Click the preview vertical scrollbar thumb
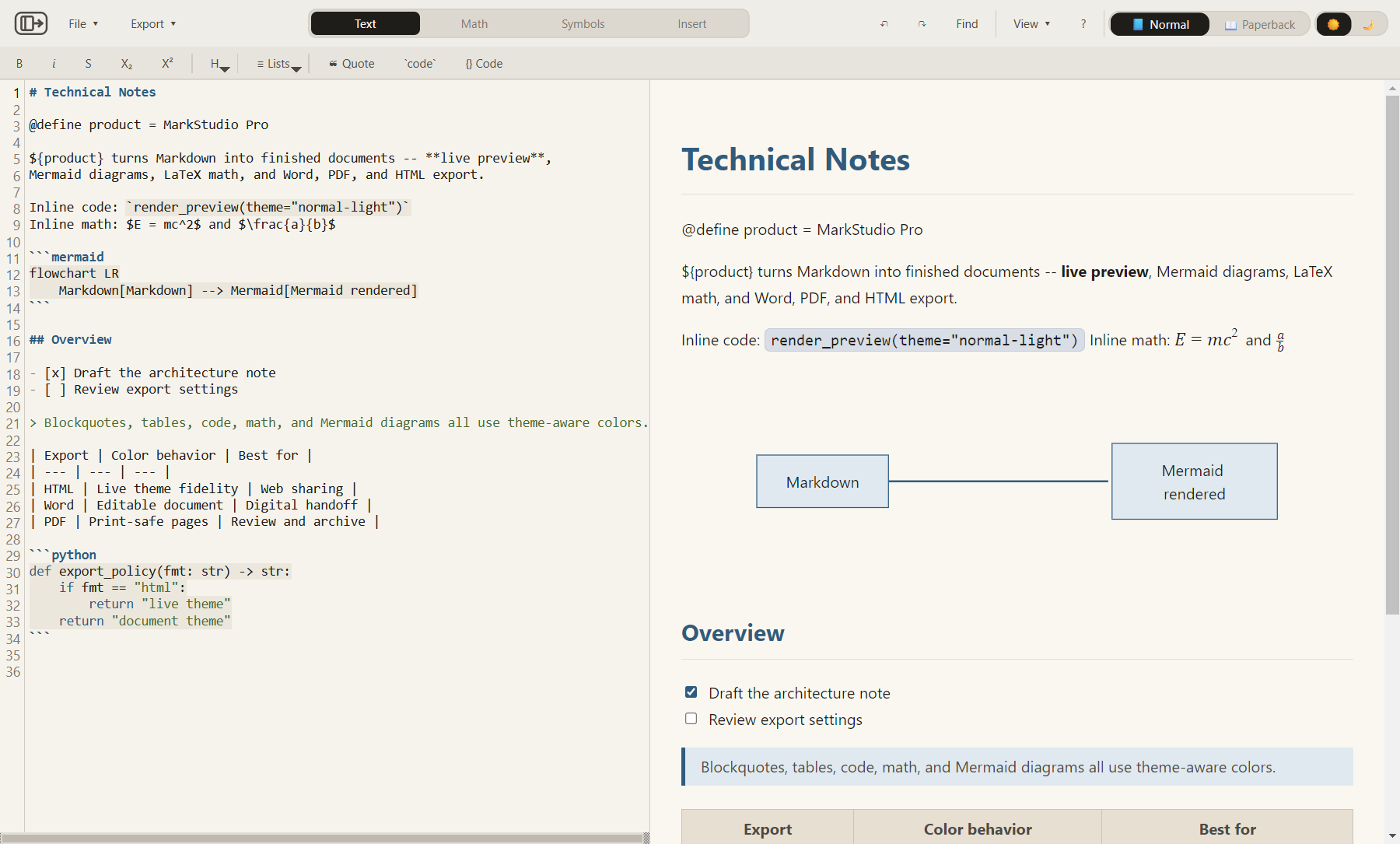Image resolution: width=1400 pixels, height=844 pixels. (1392, 354)
